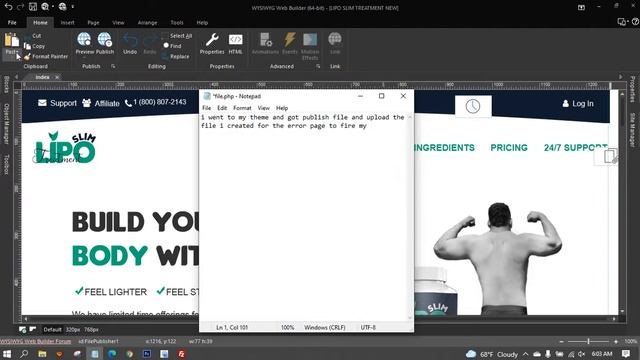
Task: Open the Properties side panel on right
Action: pyautogui.click(x=632, y=89)
